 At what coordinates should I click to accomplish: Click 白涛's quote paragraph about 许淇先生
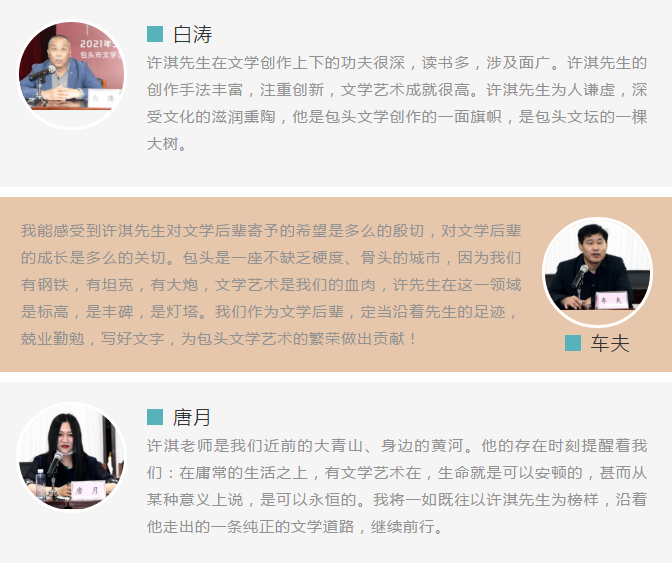pos(397,103)
